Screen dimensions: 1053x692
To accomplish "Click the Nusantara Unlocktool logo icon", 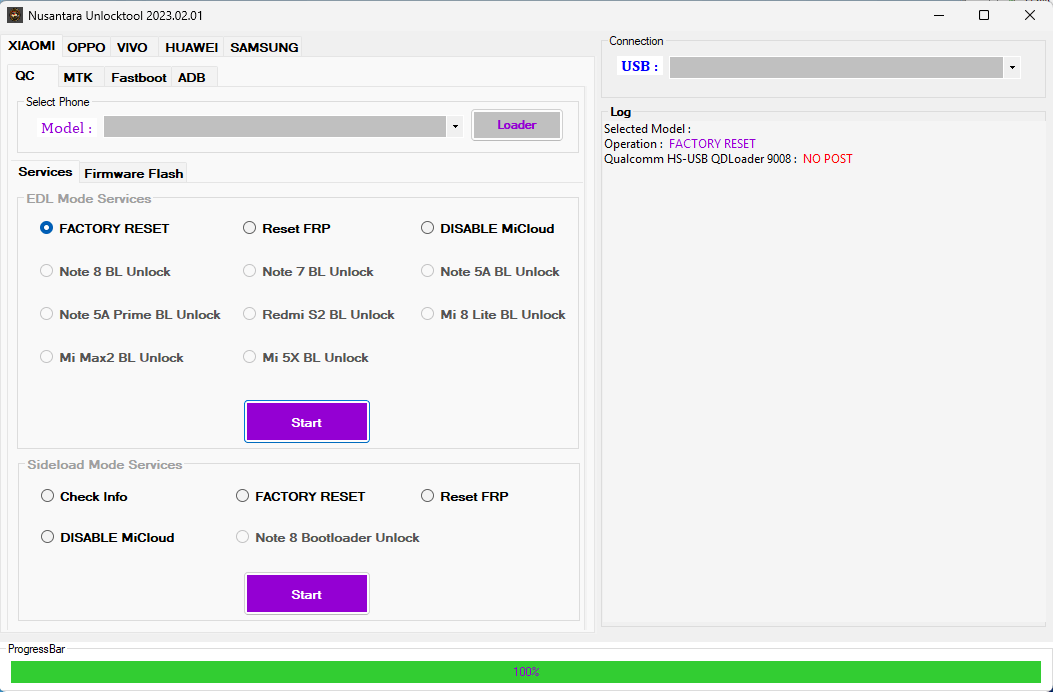I will (x=16, y=15).
